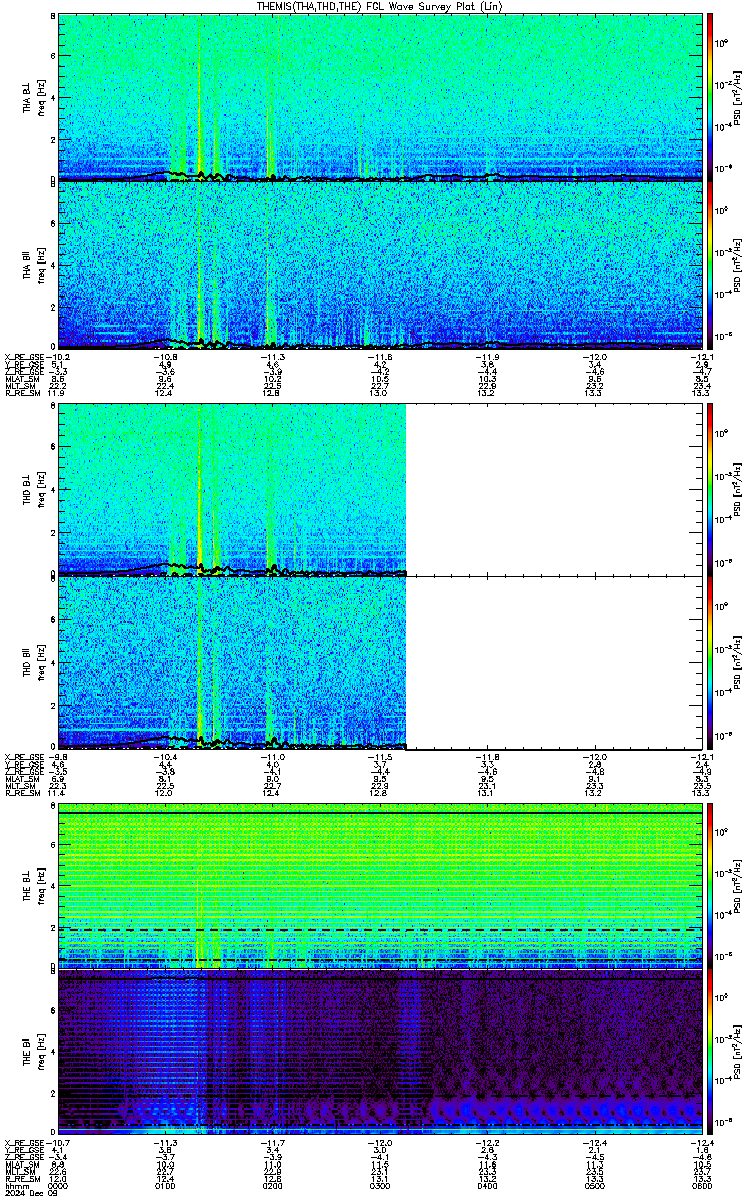Select the THD B-parallel spectrogram data area

pos(232,662)
